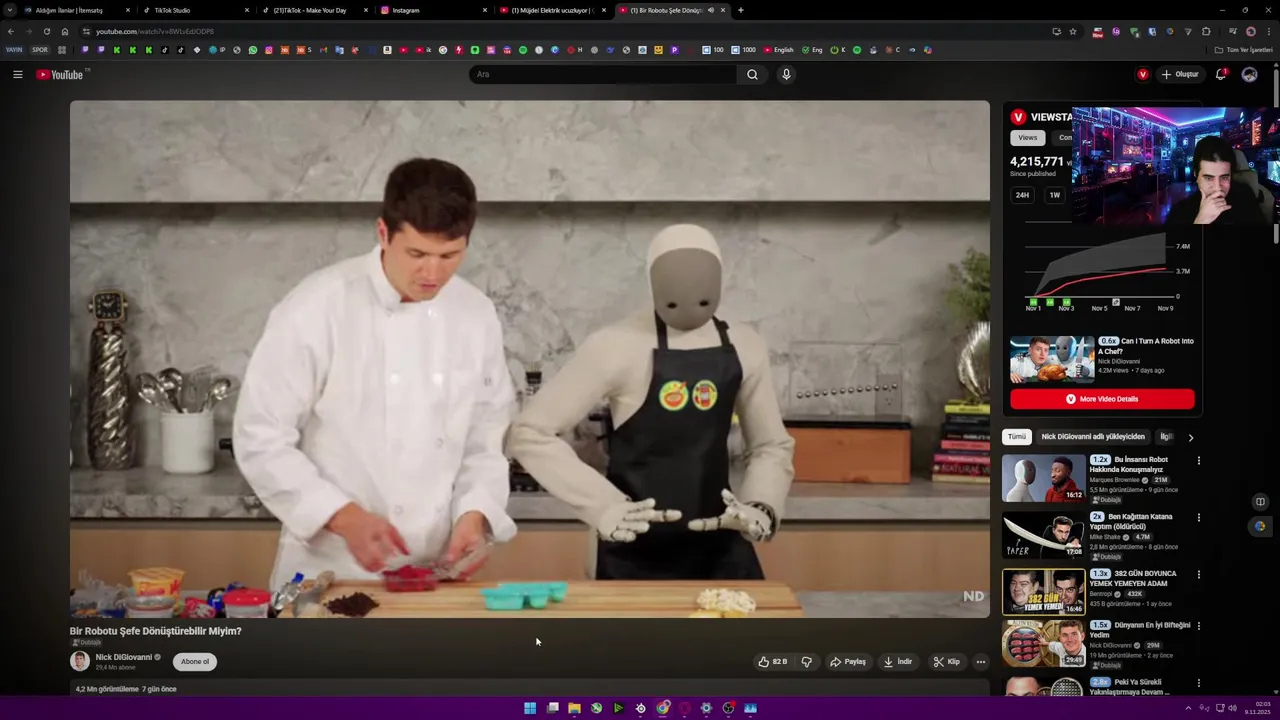
Task: Open the 'English' bookmark
Action: 778,50
